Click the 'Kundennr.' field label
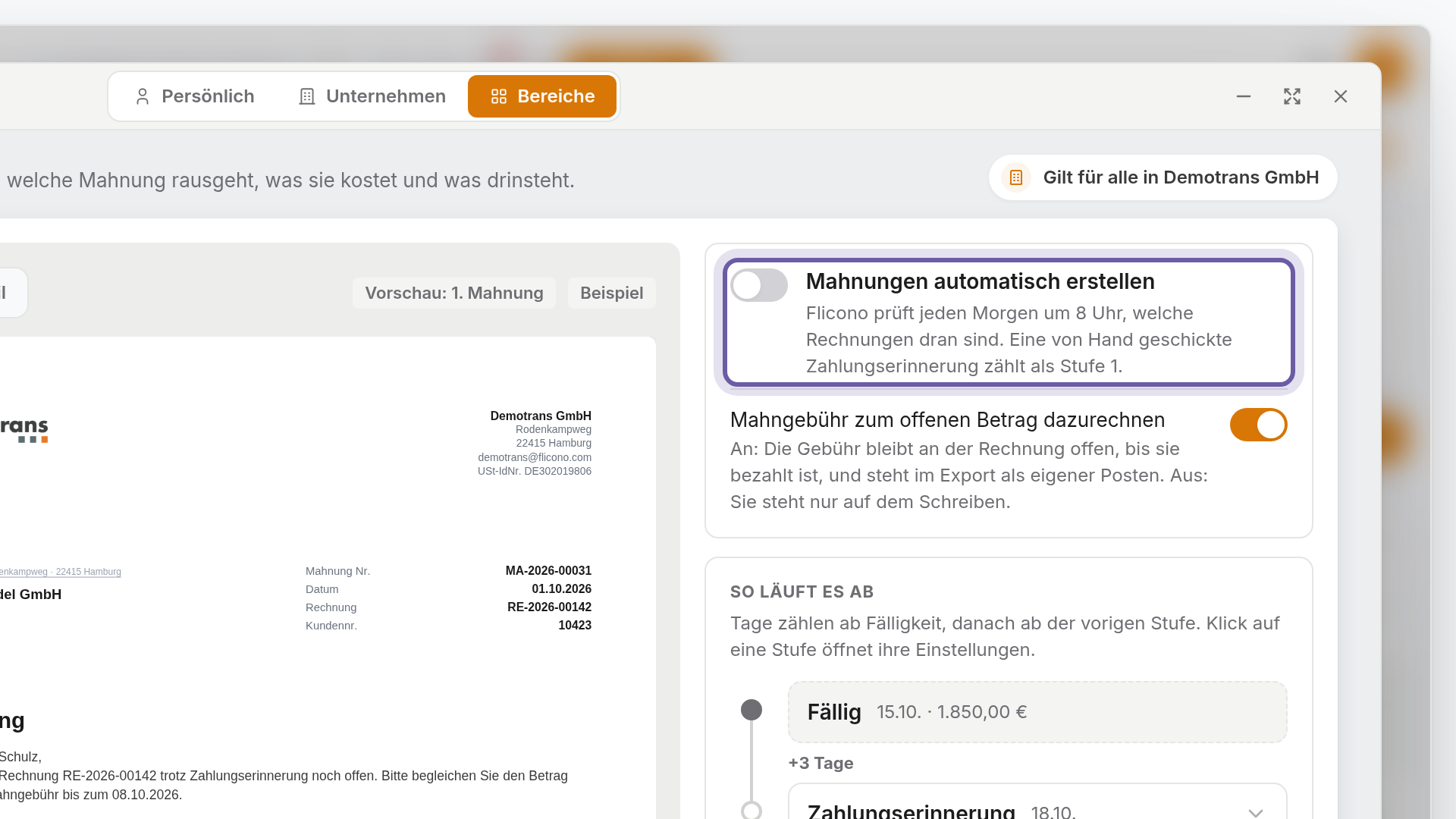1456x819 pixels. point(331,625)
